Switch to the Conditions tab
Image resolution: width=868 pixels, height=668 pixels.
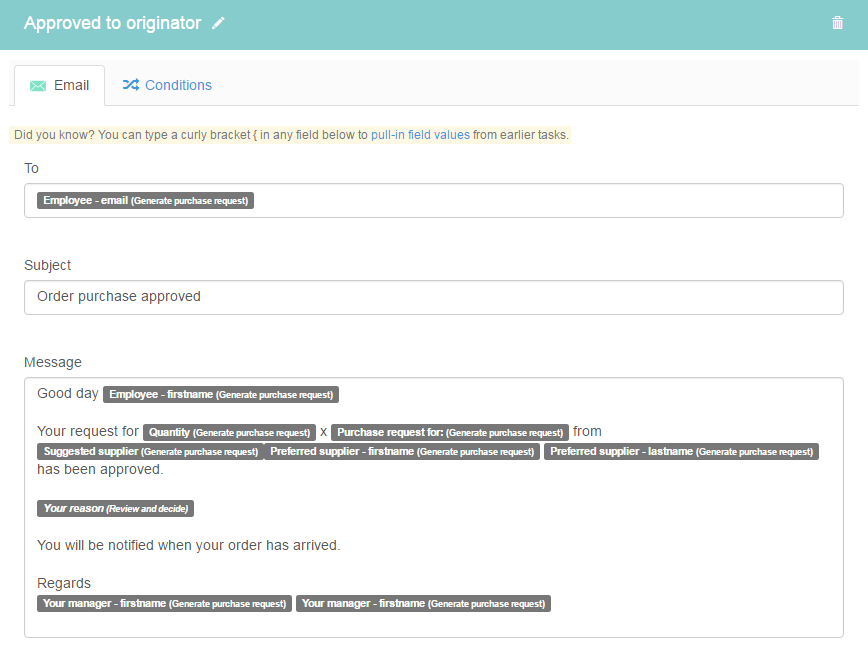(x=167, y=85)
